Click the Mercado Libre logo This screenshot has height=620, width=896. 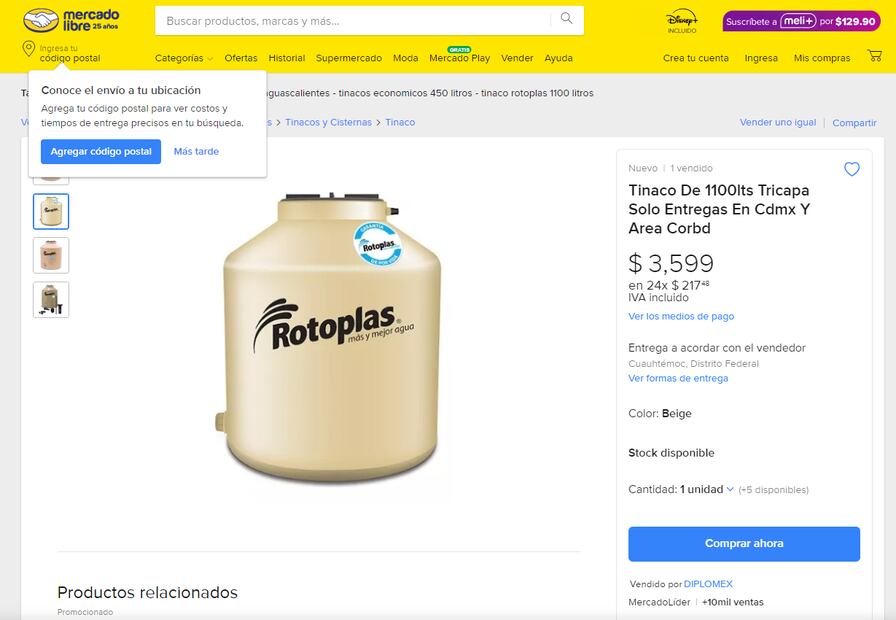click(71, 20)
